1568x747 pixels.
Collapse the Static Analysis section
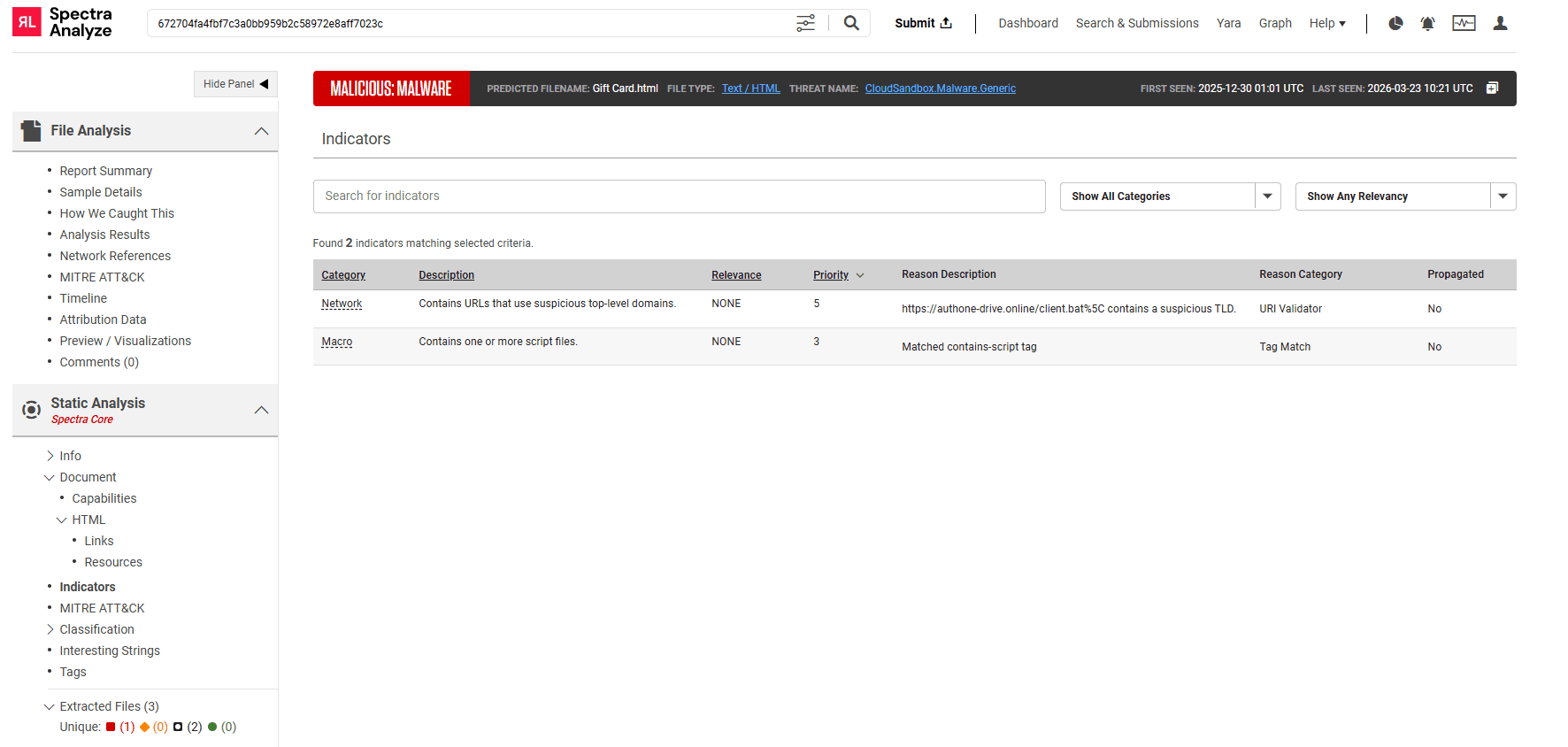click(261, 410)
